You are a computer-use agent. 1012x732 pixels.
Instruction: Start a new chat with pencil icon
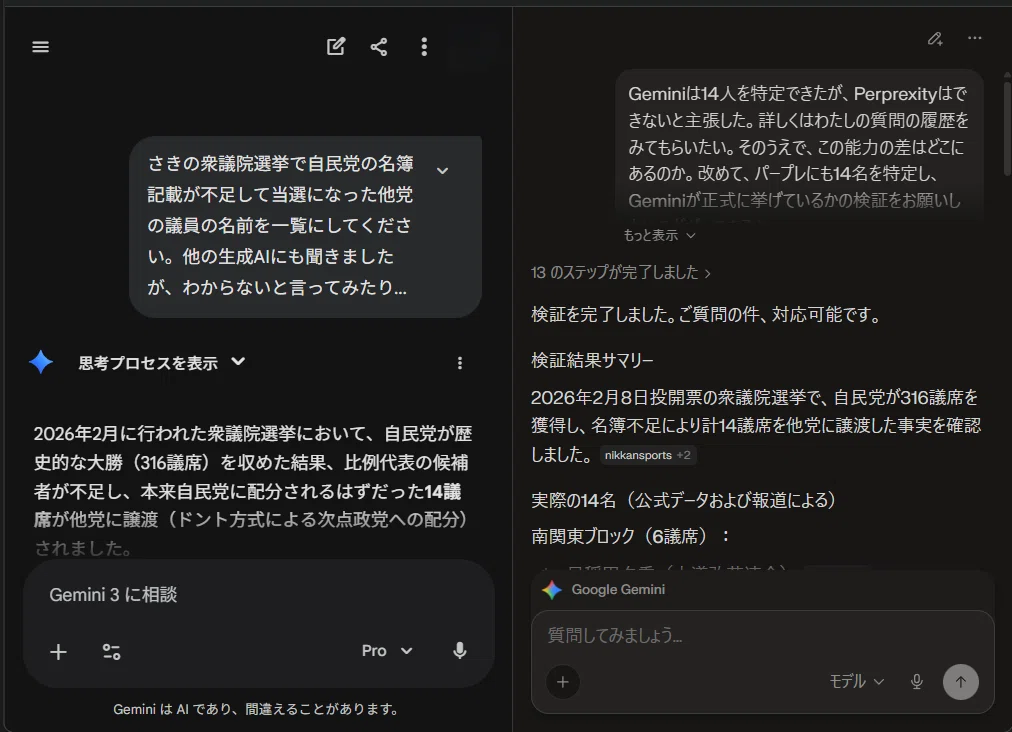tap(336, 46)
